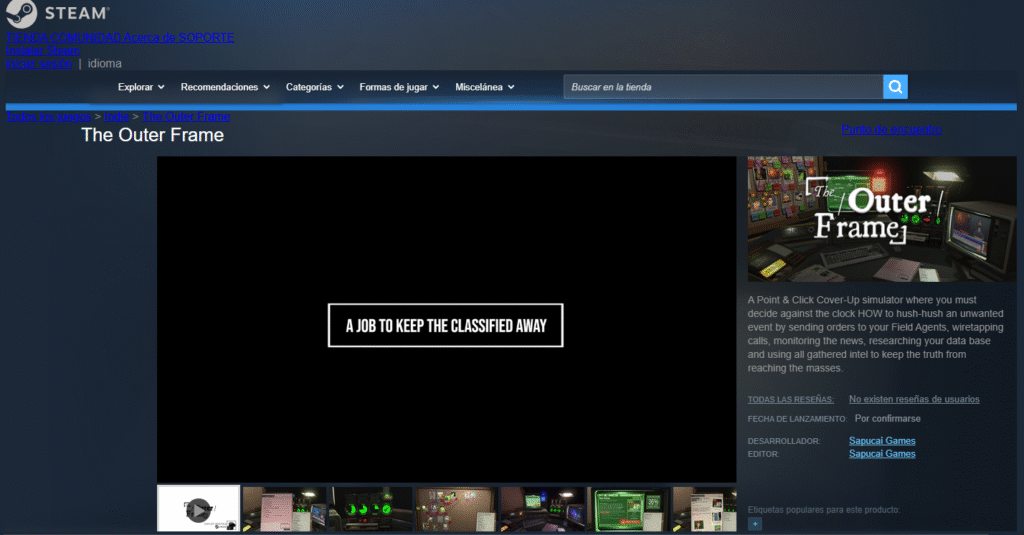This screenshot has width=1024, height=535.
Task: Open the Miscelánea dropdown
Action: (484, 87)
